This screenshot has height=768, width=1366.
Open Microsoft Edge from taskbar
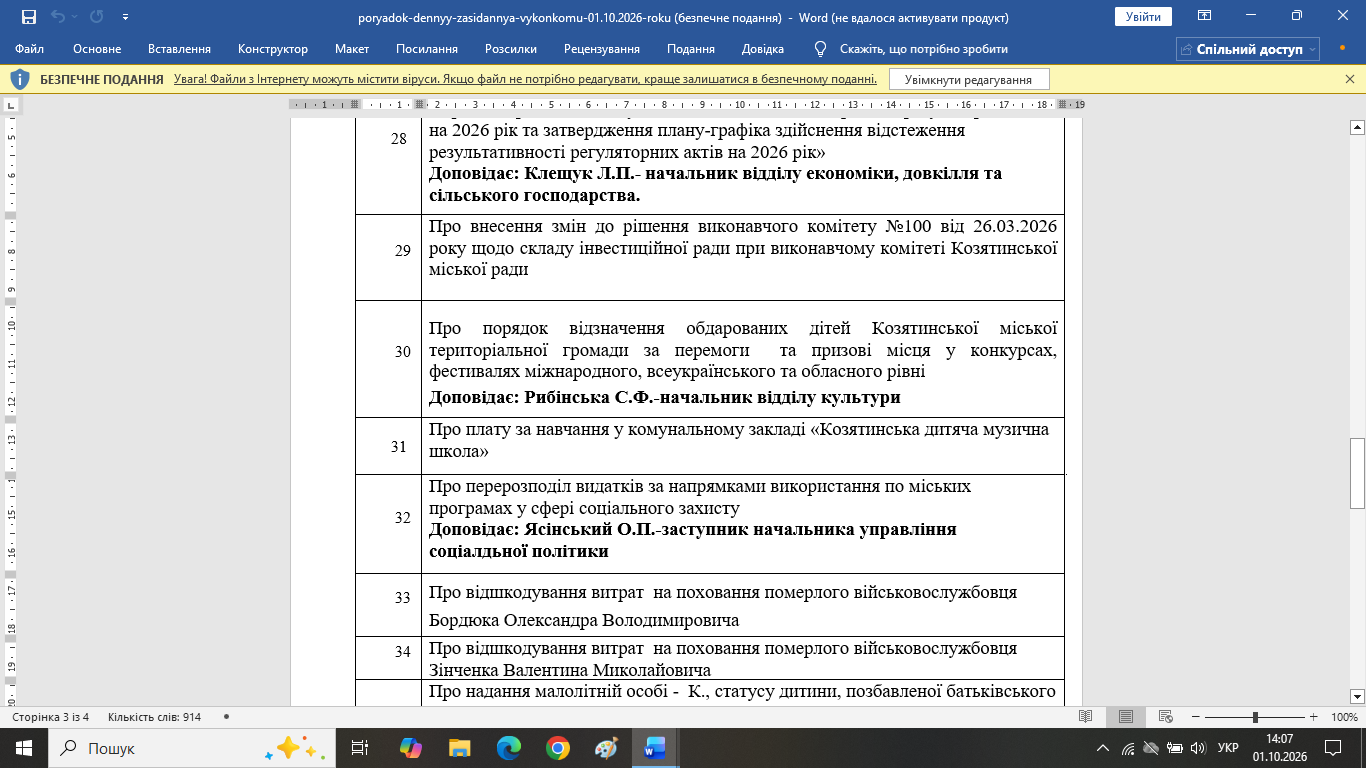tap(509, 748)
